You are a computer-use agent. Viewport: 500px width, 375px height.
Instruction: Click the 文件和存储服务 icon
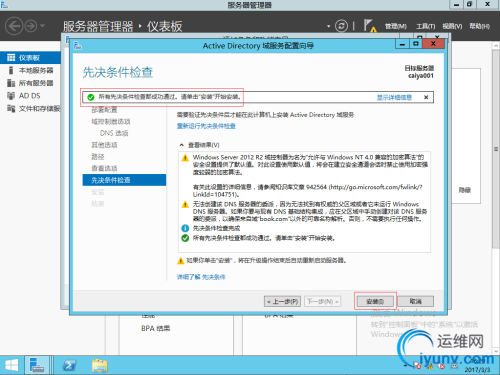[11, 108]
